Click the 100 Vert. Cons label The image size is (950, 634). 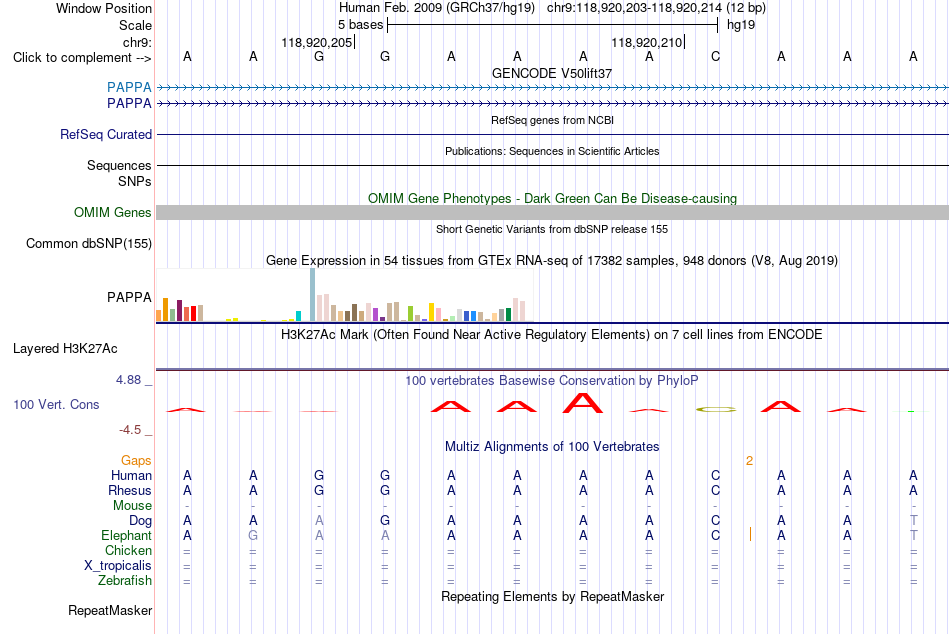56,404
